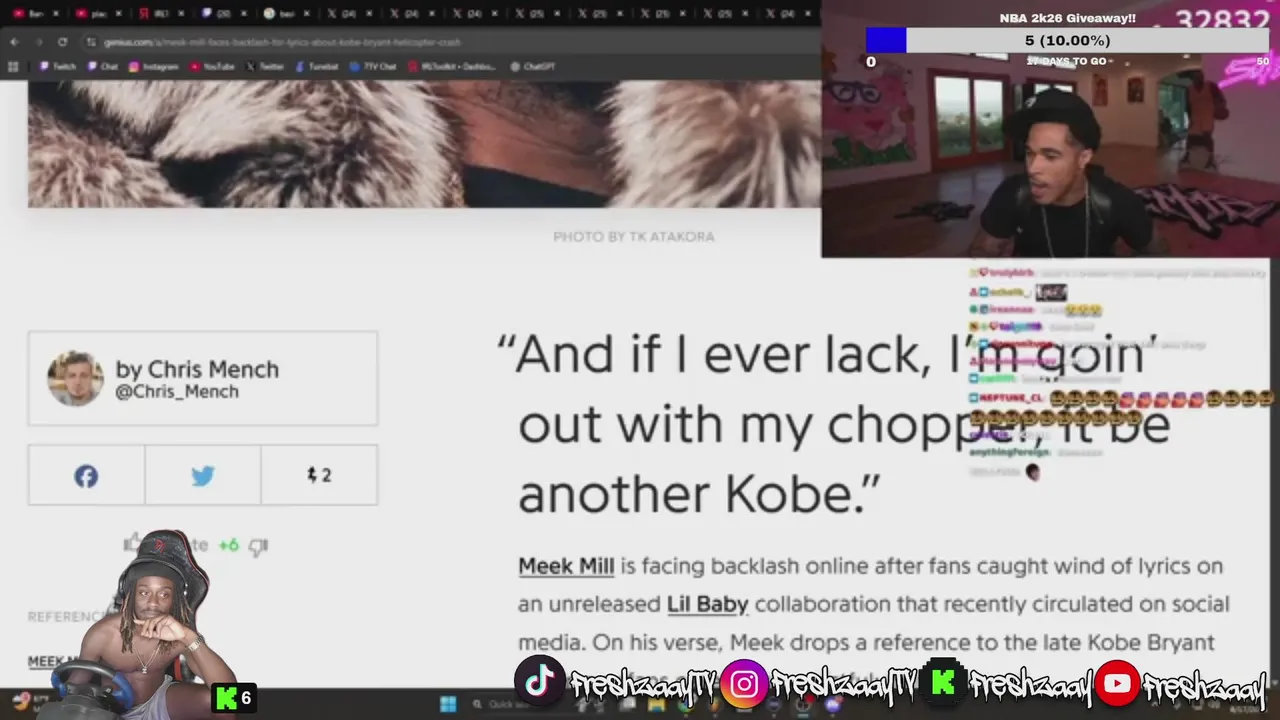
Task: Switch to the Twitch tab "(20)"
Action: pyautogui.click(x=216, y=14)
